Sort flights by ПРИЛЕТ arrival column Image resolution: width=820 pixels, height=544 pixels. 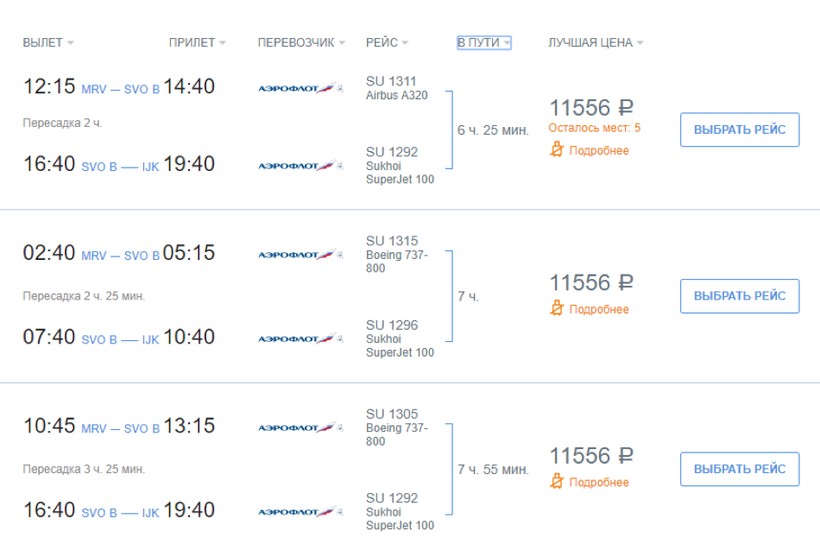tap(197, 42)
